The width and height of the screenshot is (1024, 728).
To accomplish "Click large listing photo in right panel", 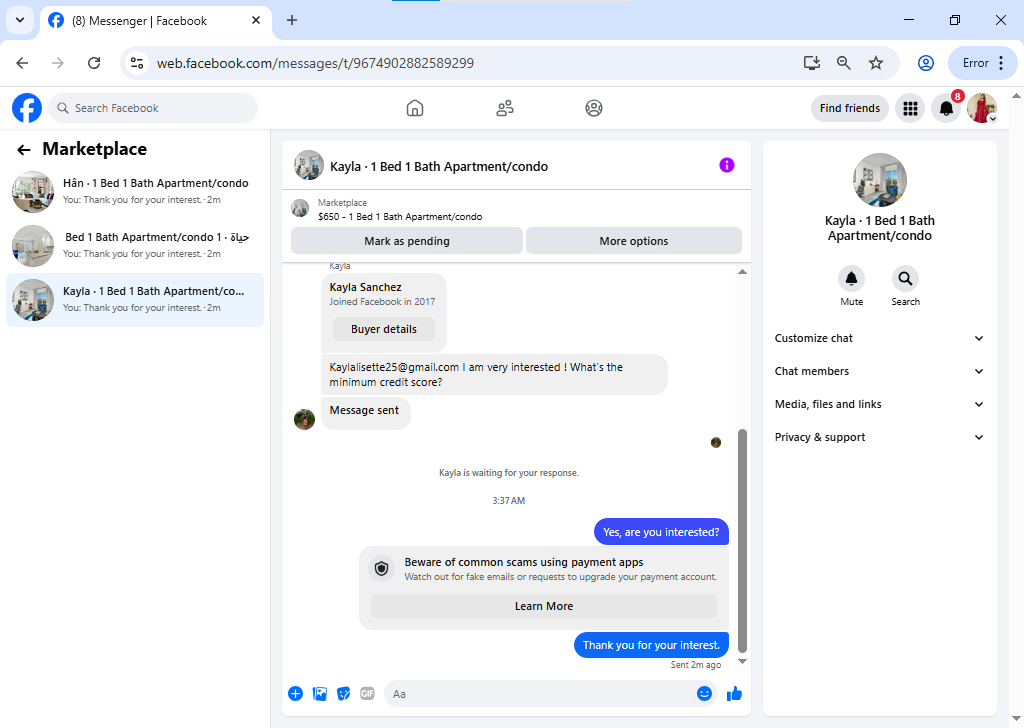I will pyautogui.click(x=879, y=180).
